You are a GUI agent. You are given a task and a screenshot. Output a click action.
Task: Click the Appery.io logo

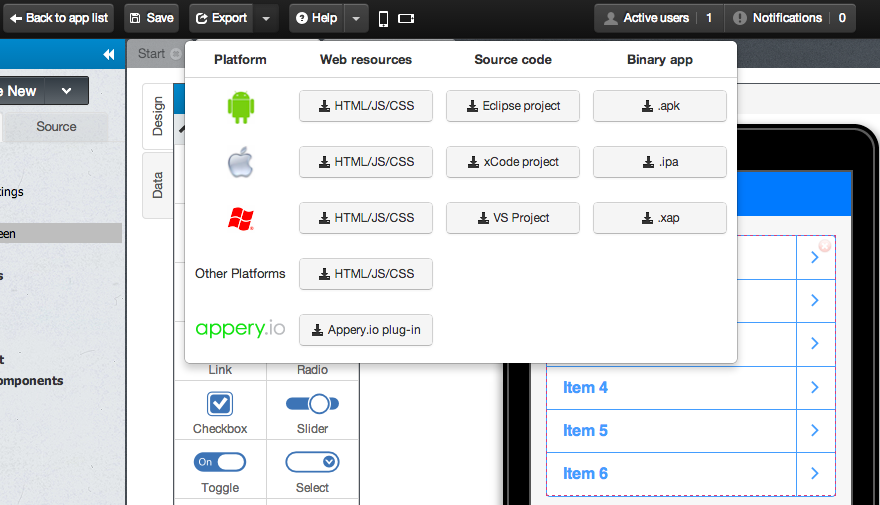pyautogui.click(x=240, y=330)
